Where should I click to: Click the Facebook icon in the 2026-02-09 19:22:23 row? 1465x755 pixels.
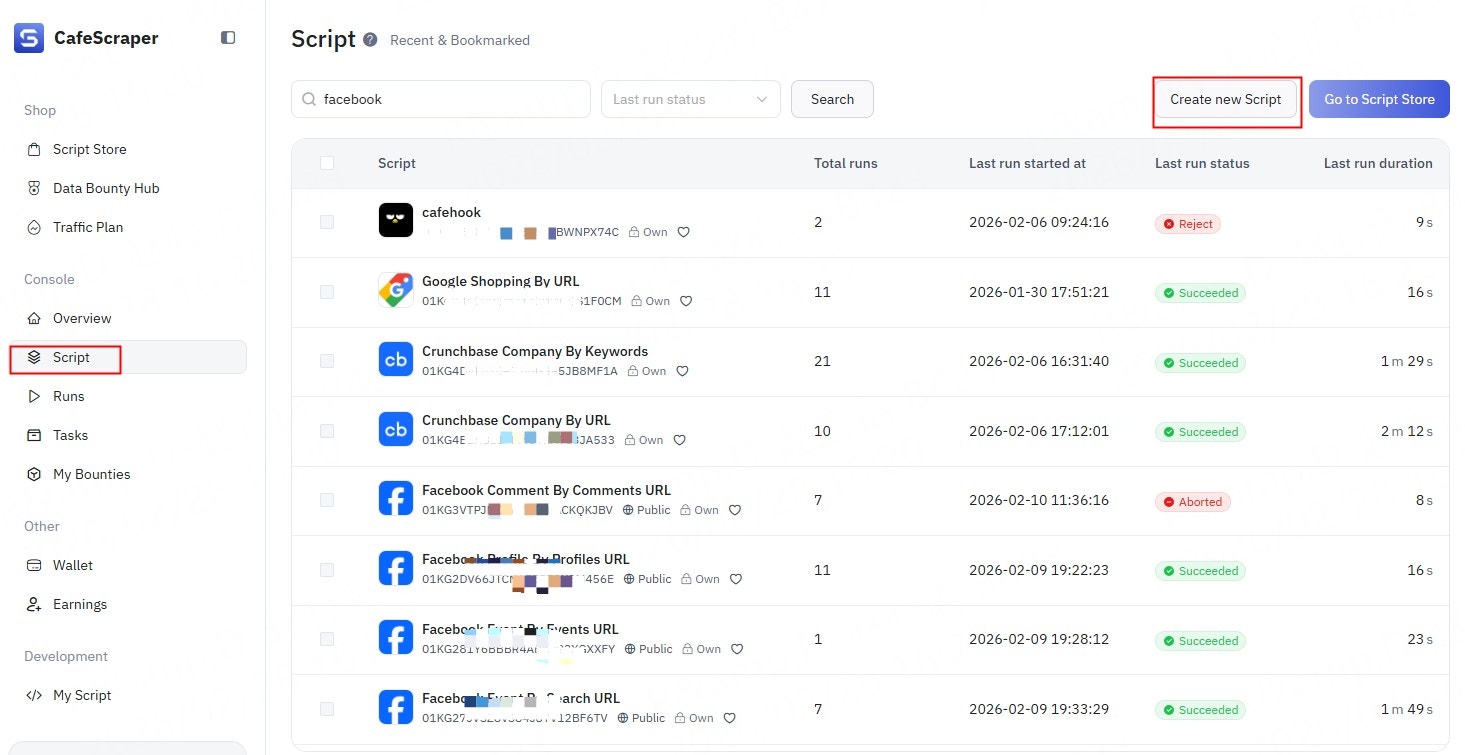(396, 568)
